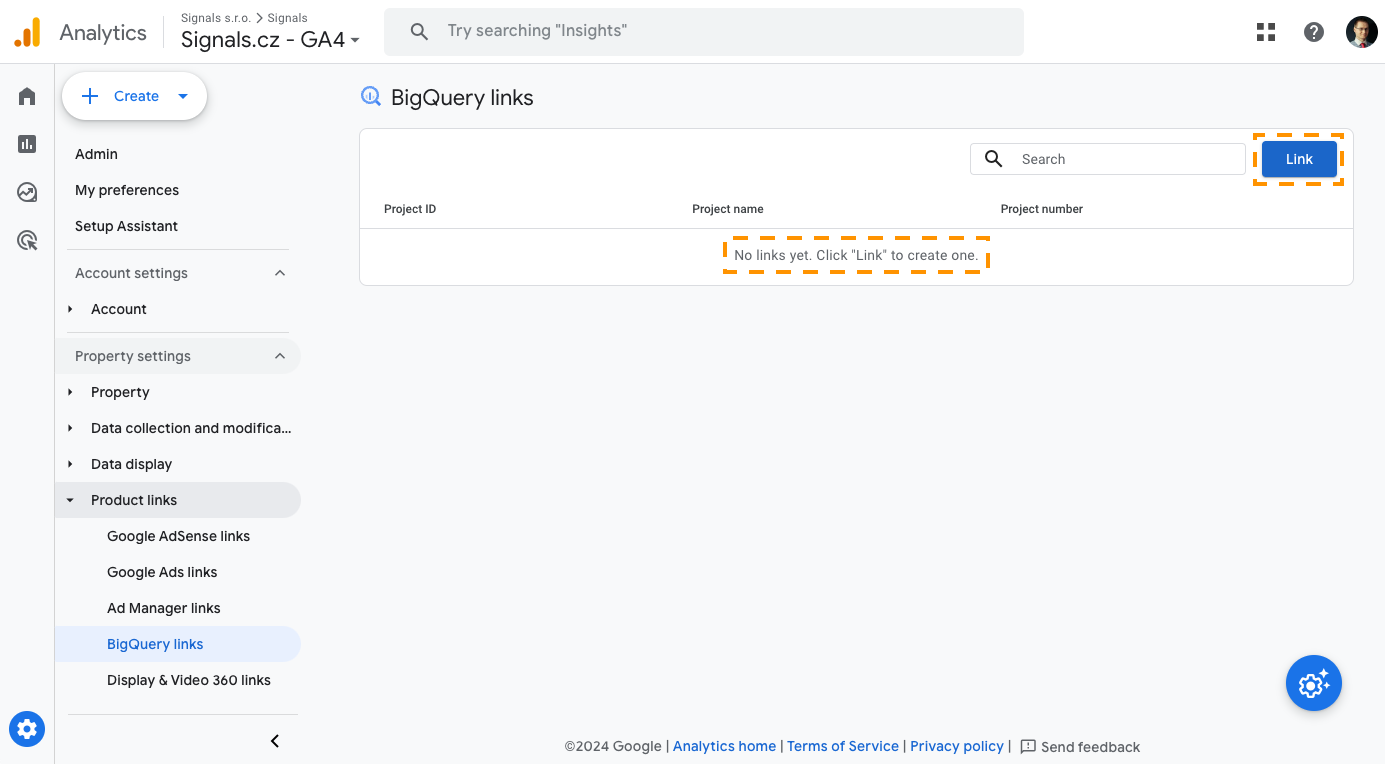The width and height of the screenshot is (1385, 764).
Task: Select Google Ads links in sidebar
Action: [162, 572]
